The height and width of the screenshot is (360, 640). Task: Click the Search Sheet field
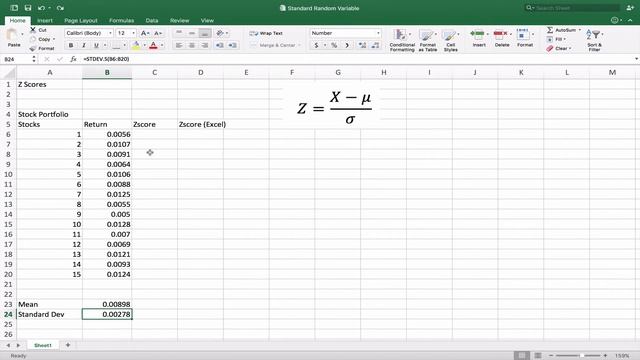point(572,8)
